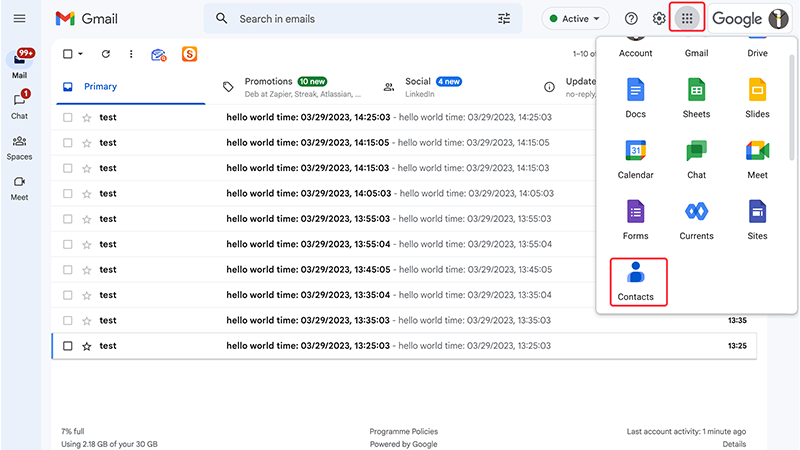Screen dimensions: 800x450
Task: Open Meet from the apps panel
Action: coord(757,159)
